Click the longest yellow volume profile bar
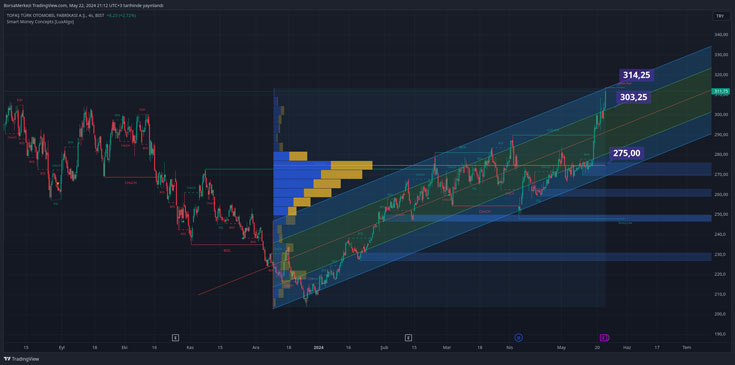The width and height of the screenshot is (735, 365). coord(352,165)
